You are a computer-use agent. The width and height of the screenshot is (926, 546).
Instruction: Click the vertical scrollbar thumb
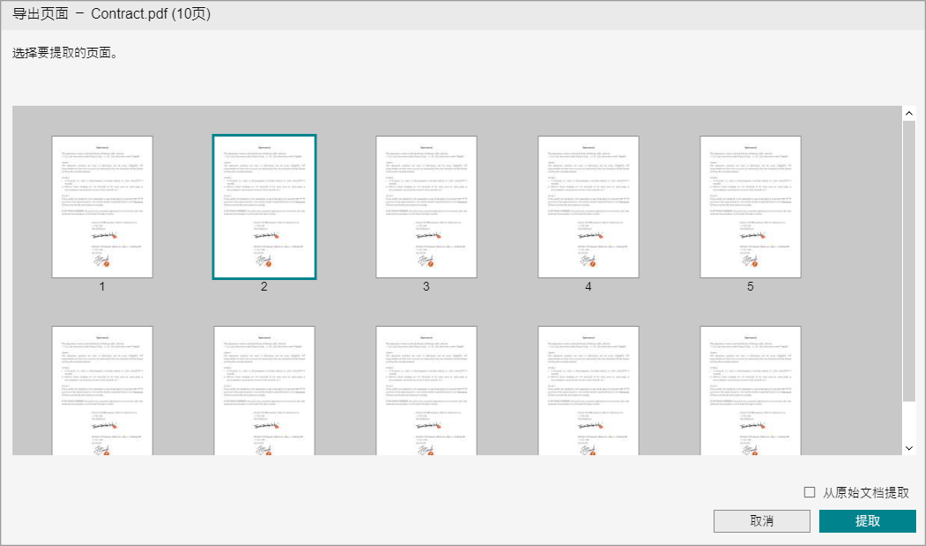[x=909, y=260]
